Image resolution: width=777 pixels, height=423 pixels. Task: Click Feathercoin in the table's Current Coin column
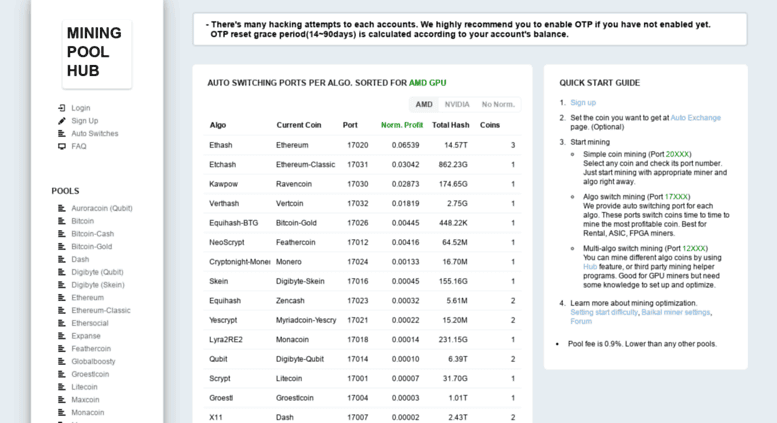[x=295, y=243]
